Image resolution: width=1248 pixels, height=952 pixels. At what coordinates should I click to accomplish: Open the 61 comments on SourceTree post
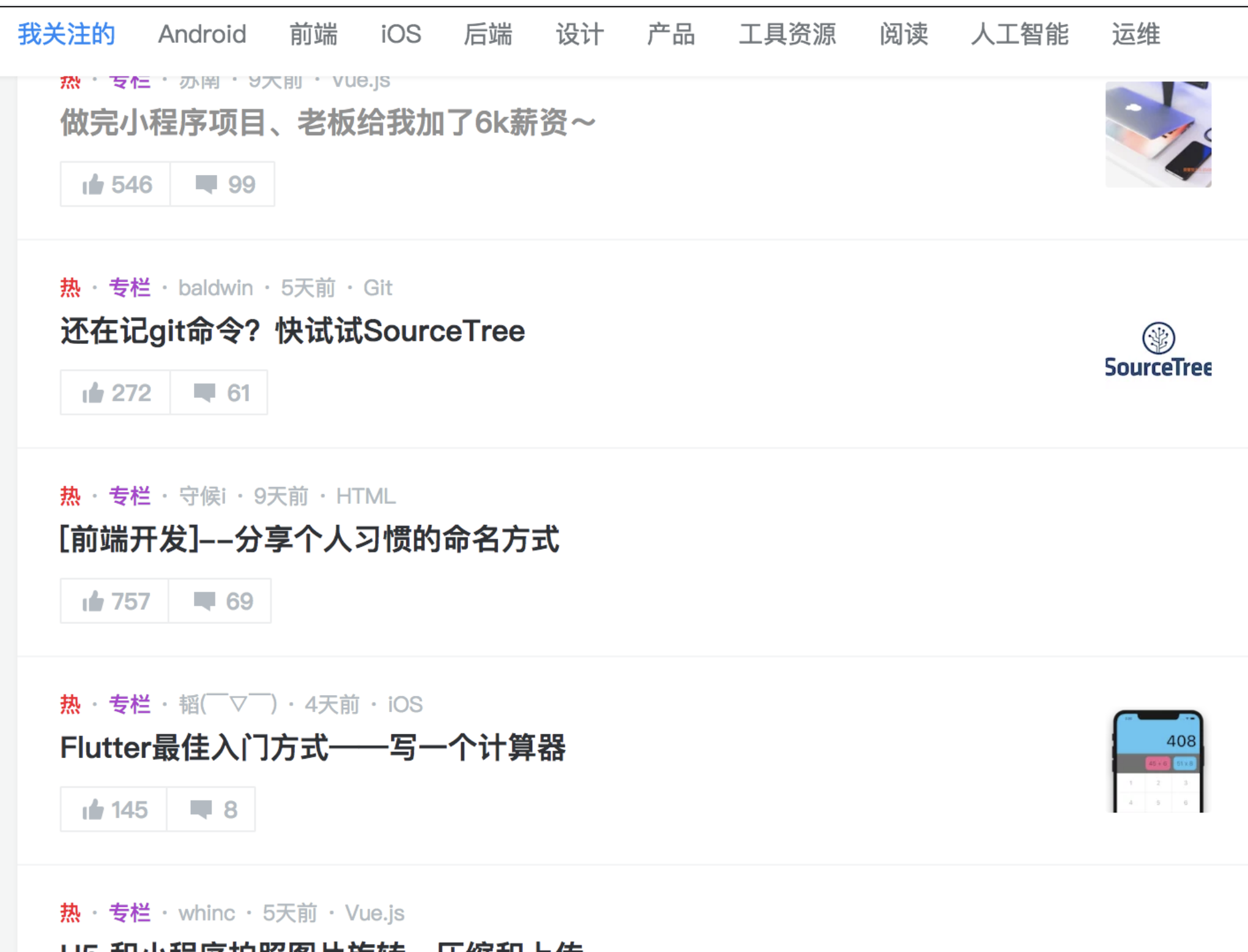tap(219, 392)
